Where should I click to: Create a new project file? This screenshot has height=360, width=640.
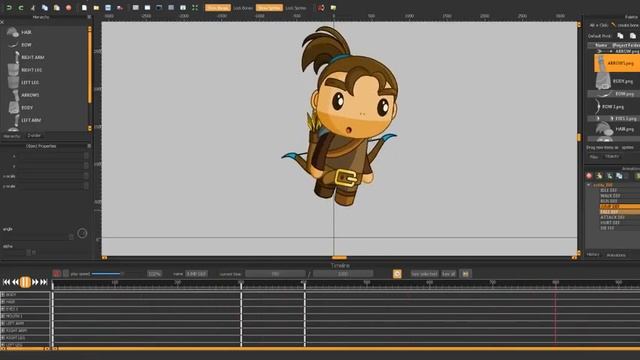(84, 8)
